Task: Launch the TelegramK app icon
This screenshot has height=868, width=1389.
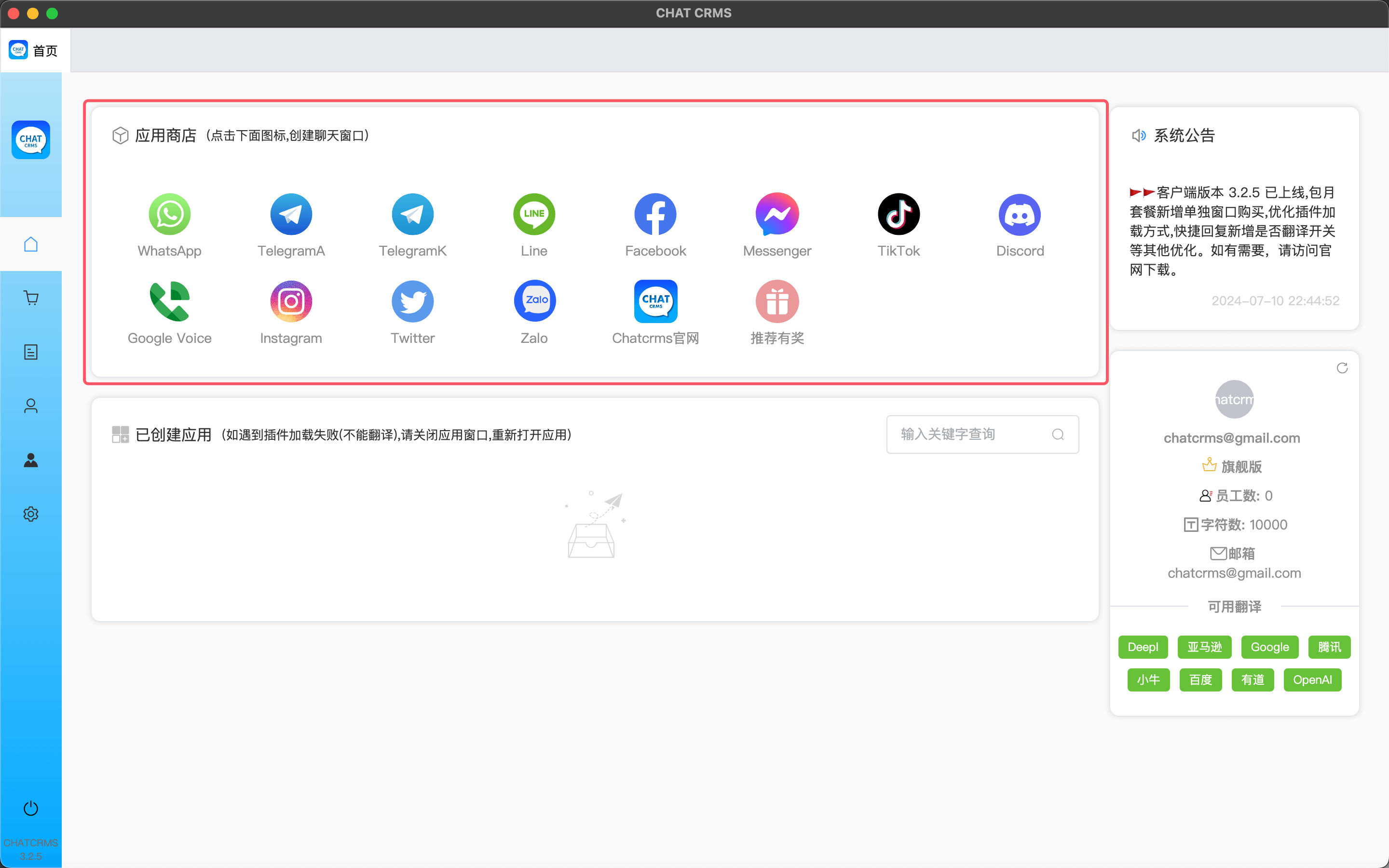Action: tap(412, 214)
